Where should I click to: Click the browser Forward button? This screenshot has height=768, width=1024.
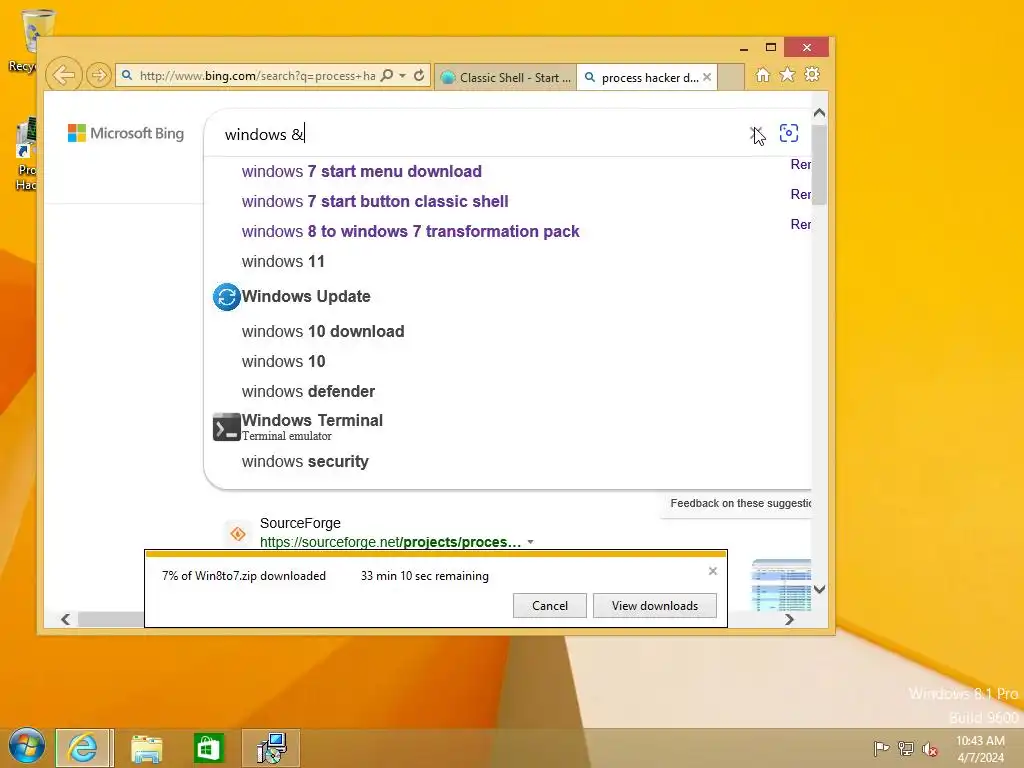click(99, 75)
